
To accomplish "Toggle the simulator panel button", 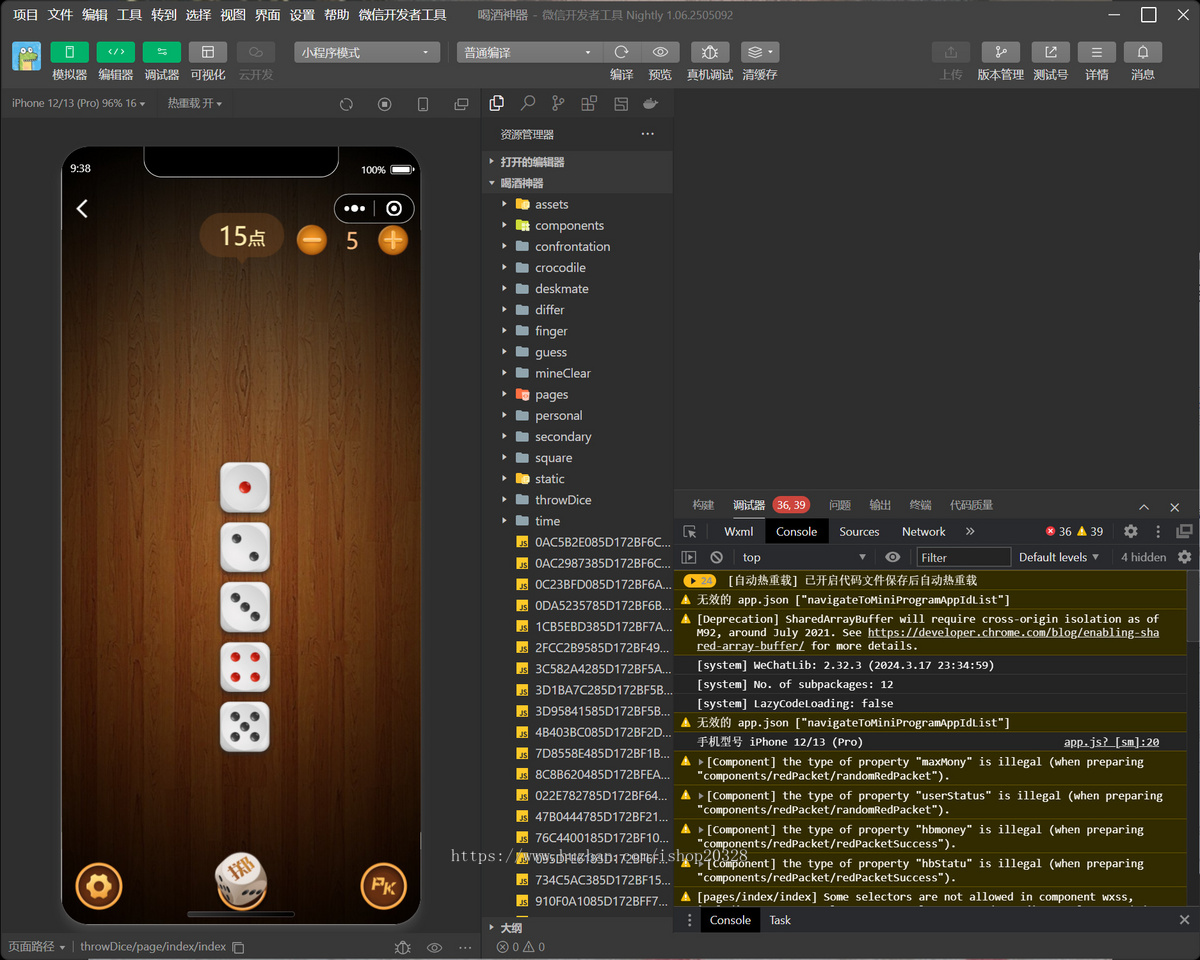I will pyautogui.click(x=70, y=52).
